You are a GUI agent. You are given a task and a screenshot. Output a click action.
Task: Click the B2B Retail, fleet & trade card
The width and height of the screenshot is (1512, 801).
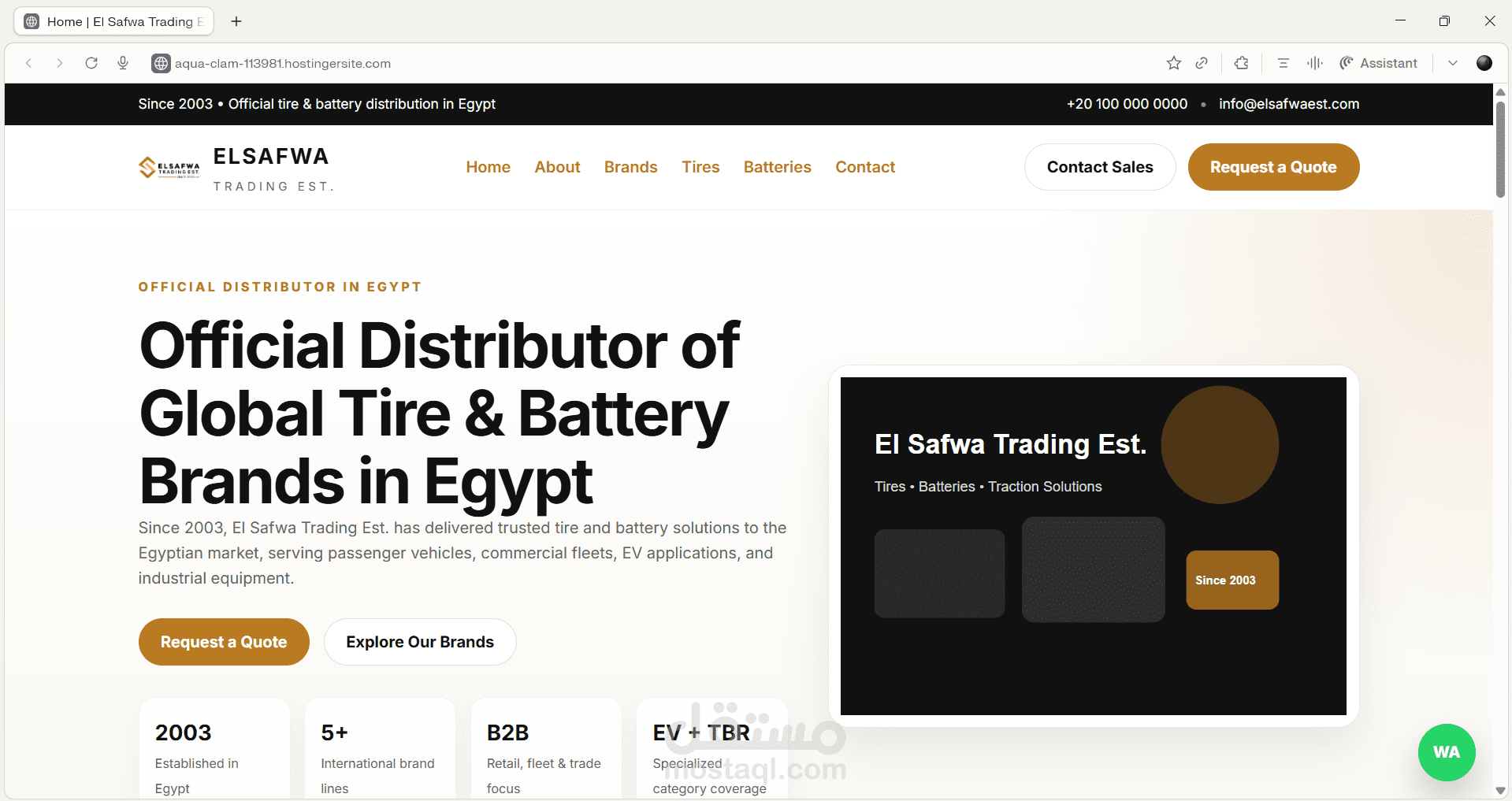click(546, 748)
